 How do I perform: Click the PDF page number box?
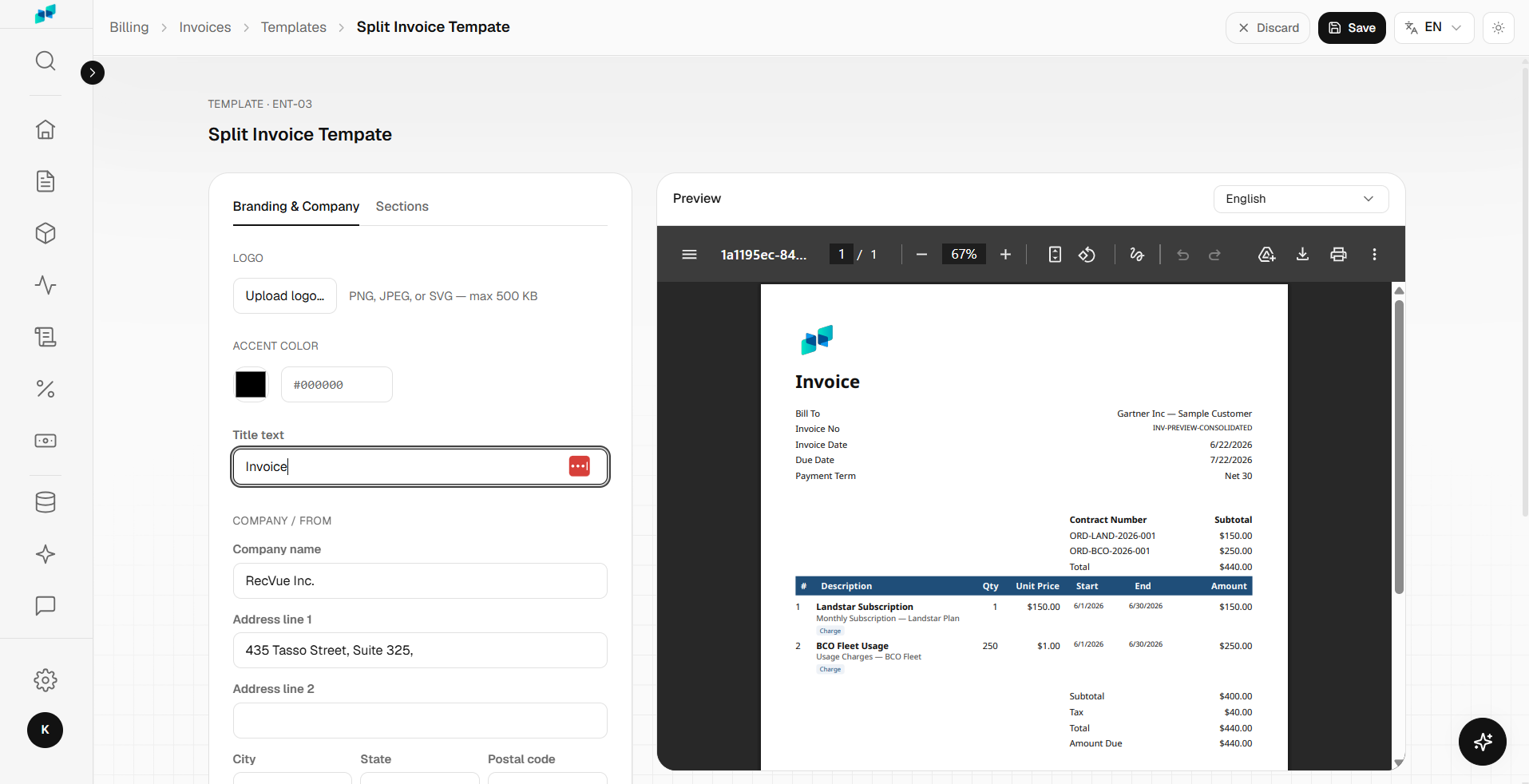(x=841, y=254)
